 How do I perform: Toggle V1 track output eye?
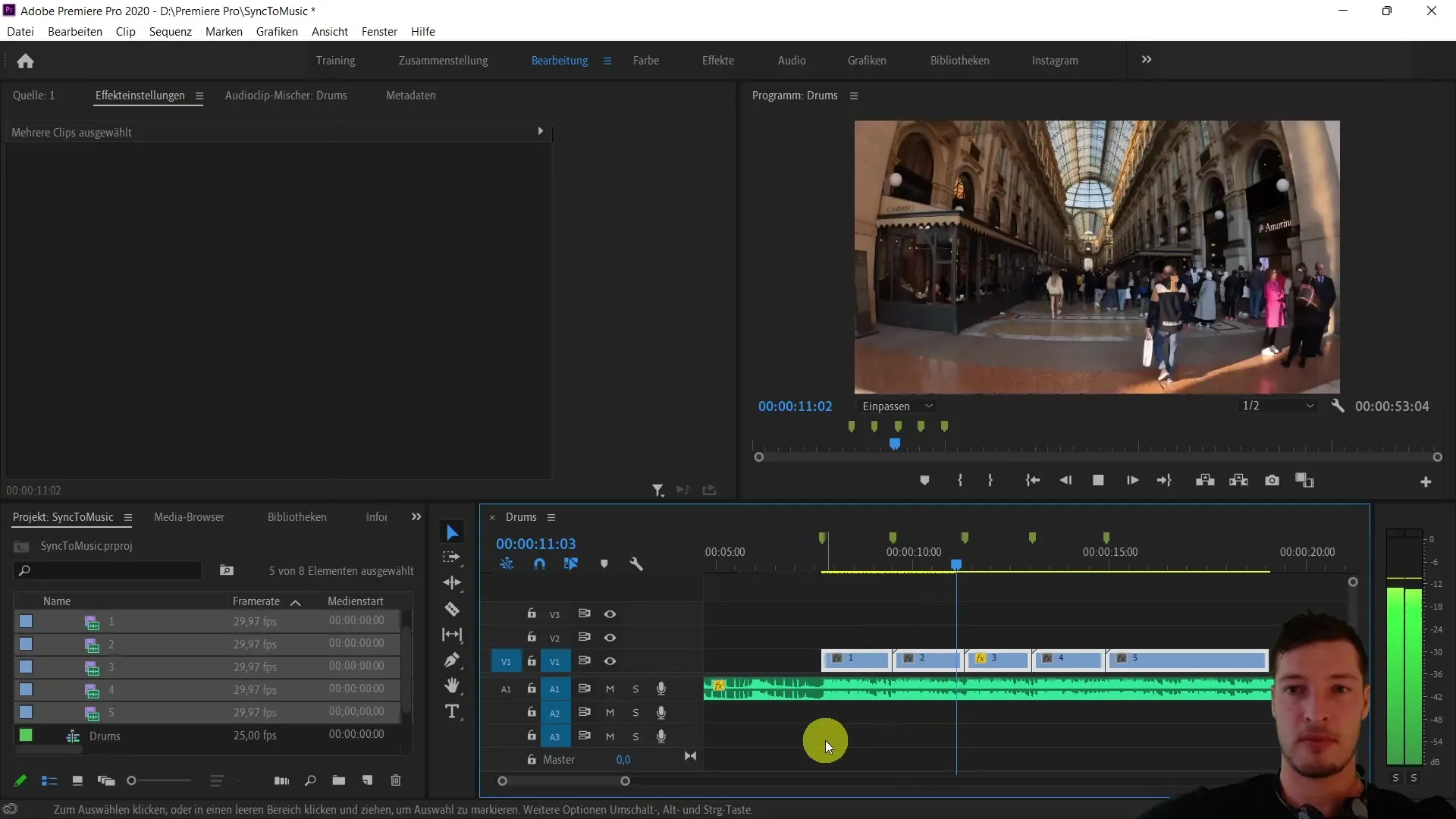pyautogui.click(x=610, y=661)
